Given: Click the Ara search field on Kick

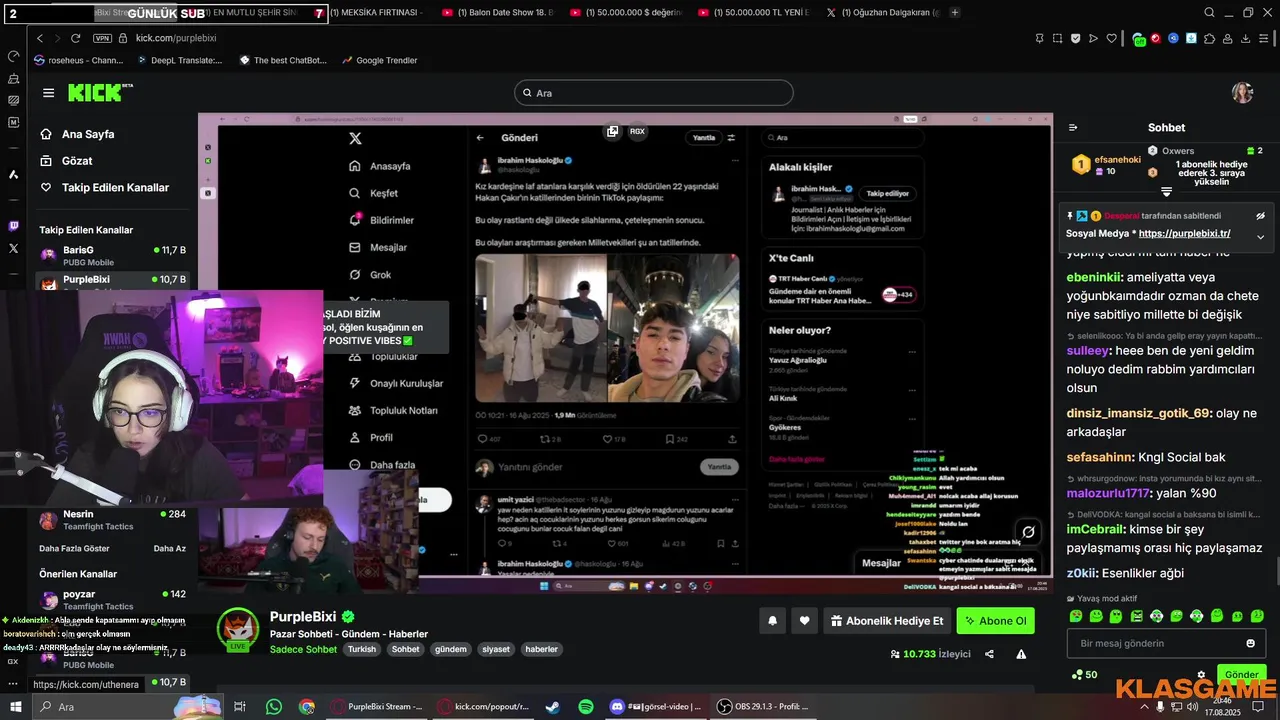Looking at the screenshot, I should point(654,93).
